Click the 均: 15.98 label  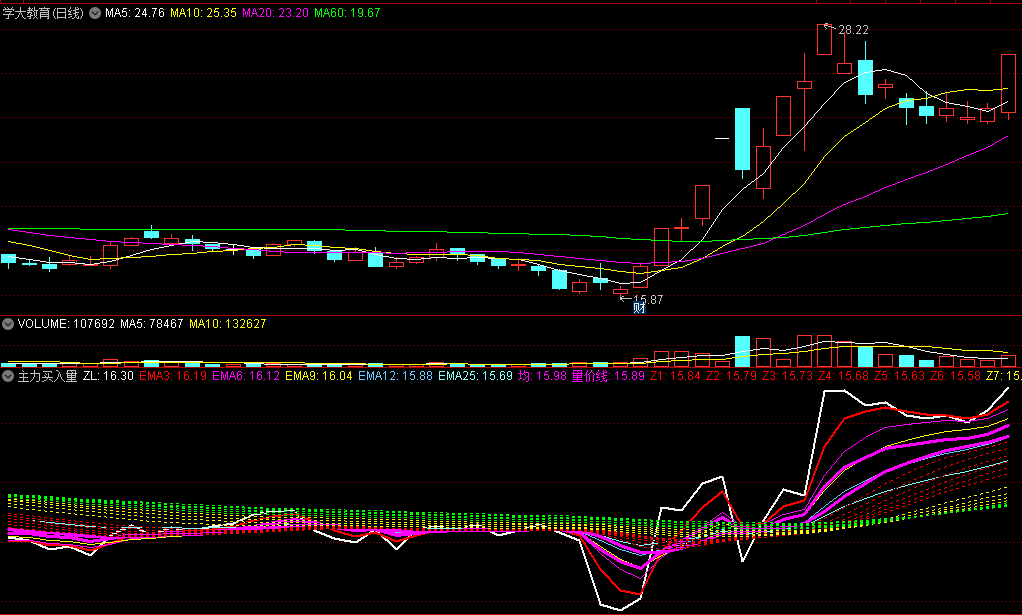(x=542, y=376)
